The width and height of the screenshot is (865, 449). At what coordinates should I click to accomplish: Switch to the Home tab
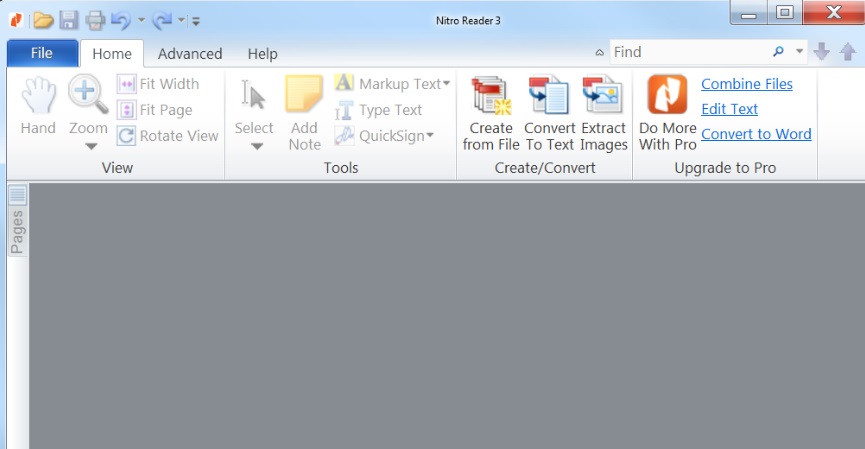tap(112, 54)
